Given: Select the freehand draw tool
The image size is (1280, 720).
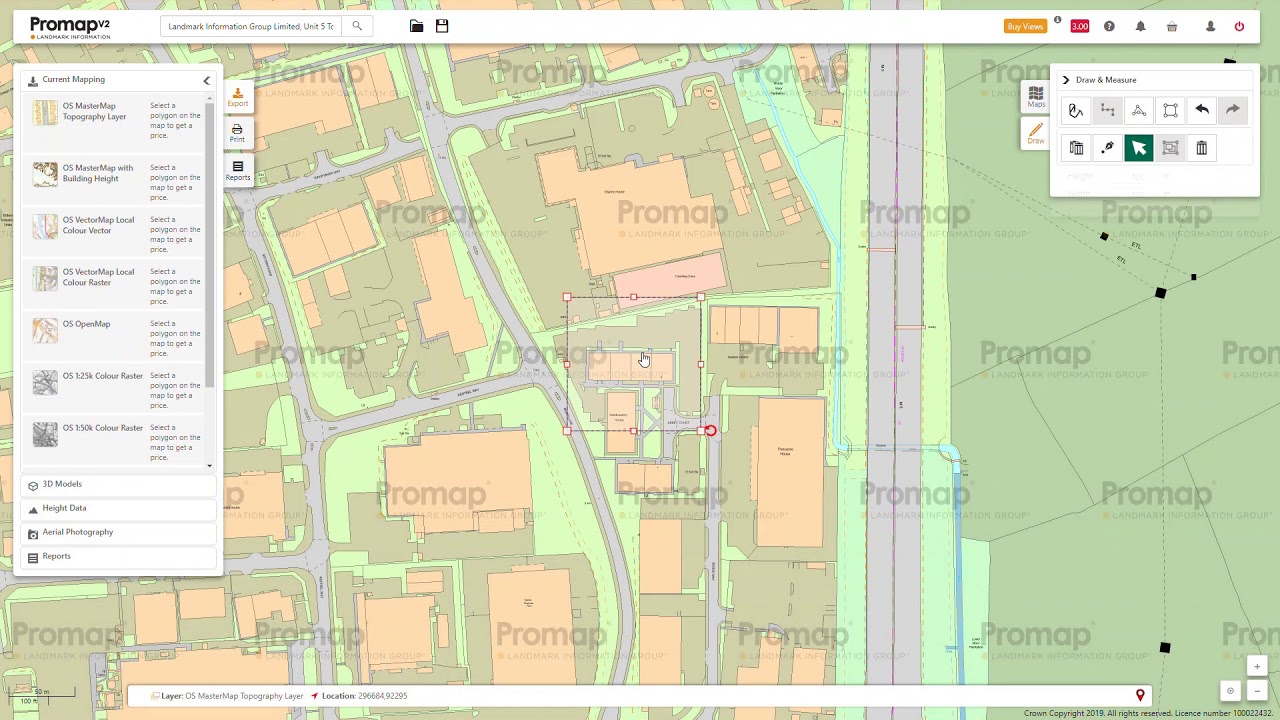Looking at the screenshot, I should coord(1076,111).
